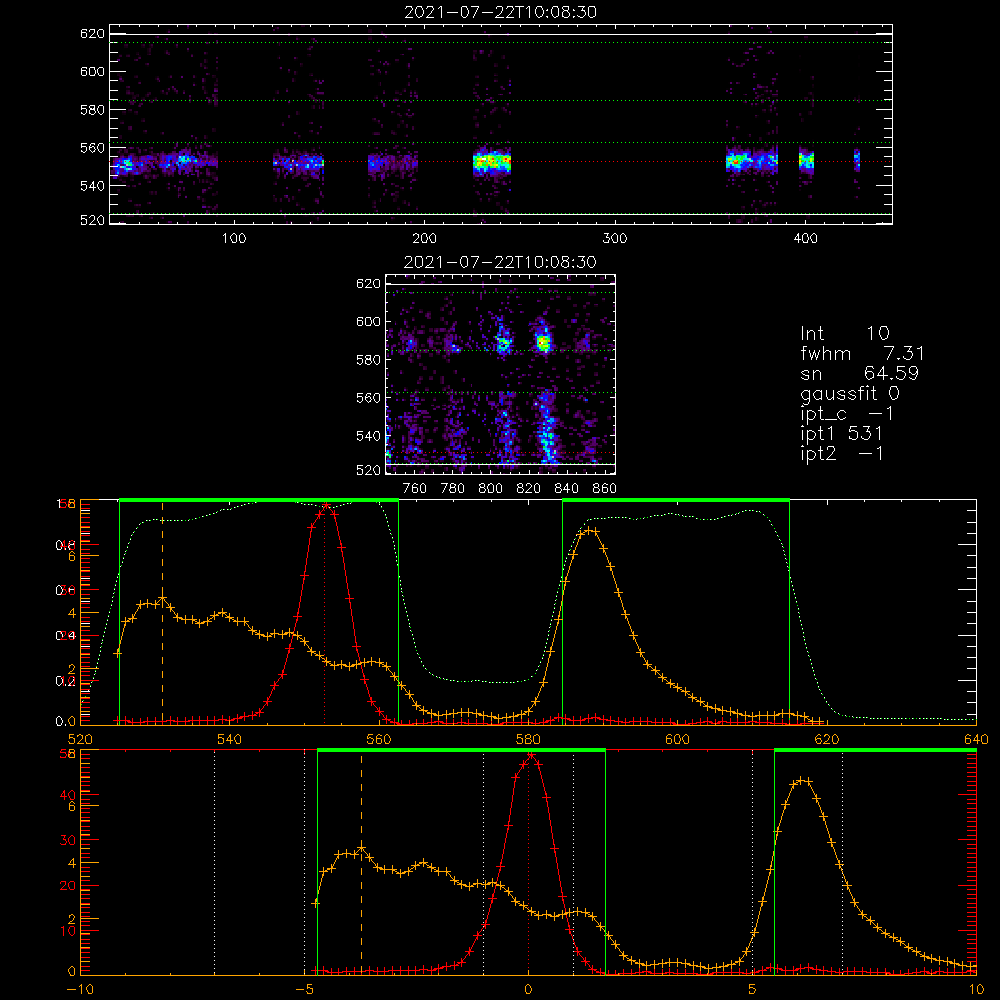Click the top plot title 2021-07-22T10:08:30
Screen dimensions: 1000x1000
[500, 12]
